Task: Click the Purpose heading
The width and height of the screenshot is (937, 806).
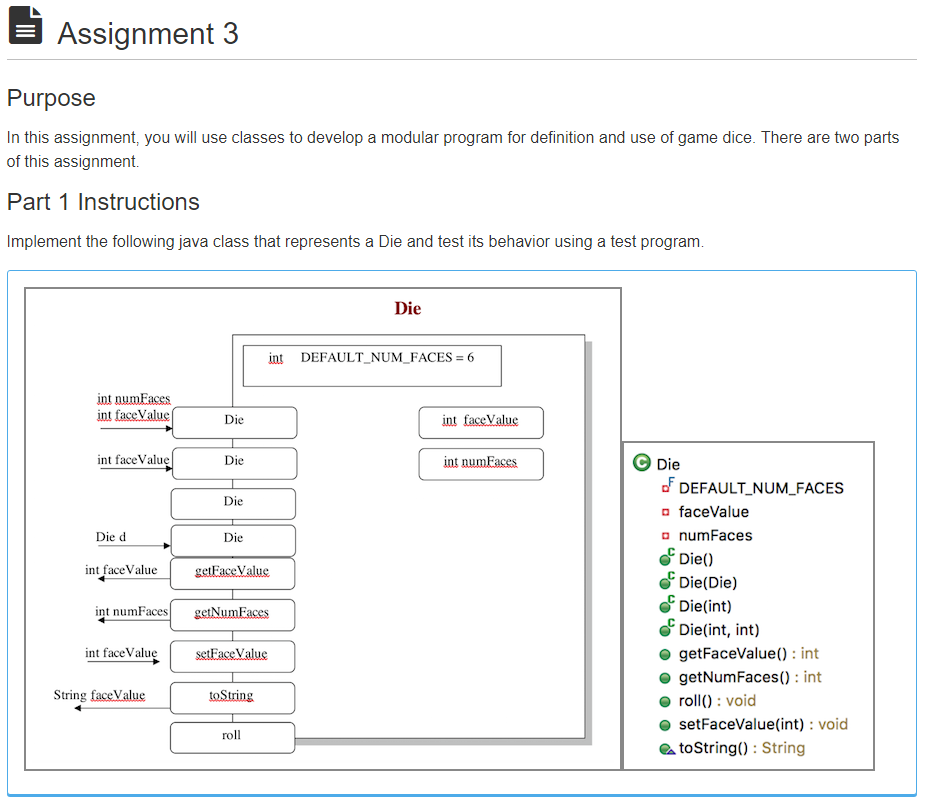Action: coord(50,98)
